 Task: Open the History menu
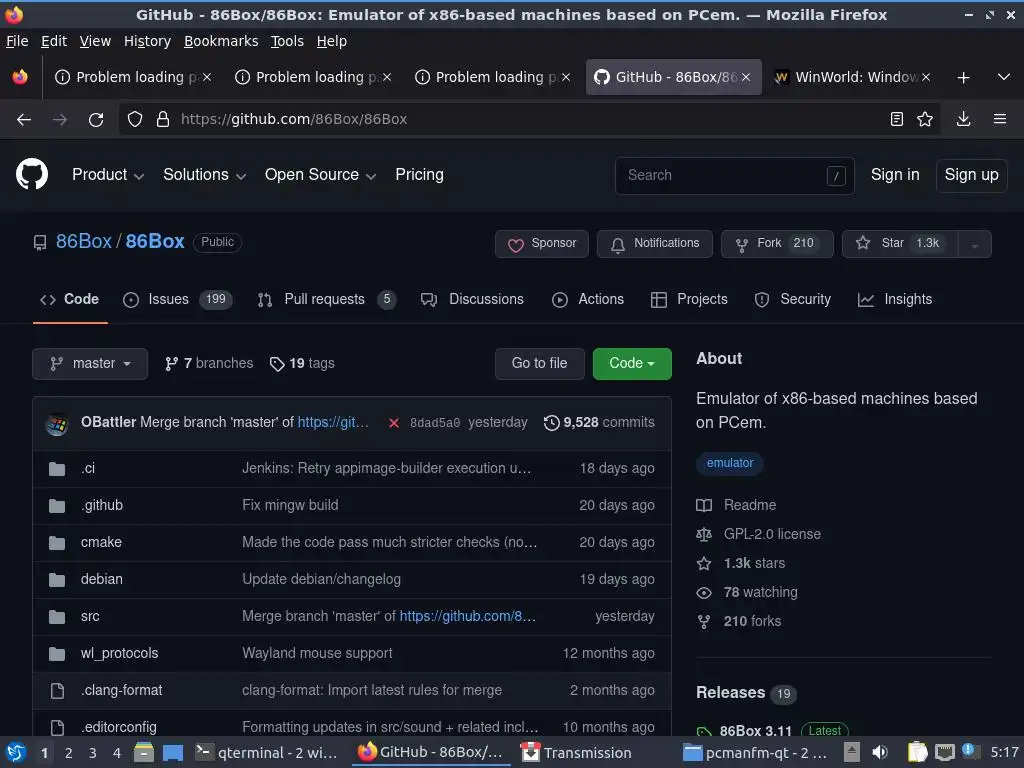[147, 41]
